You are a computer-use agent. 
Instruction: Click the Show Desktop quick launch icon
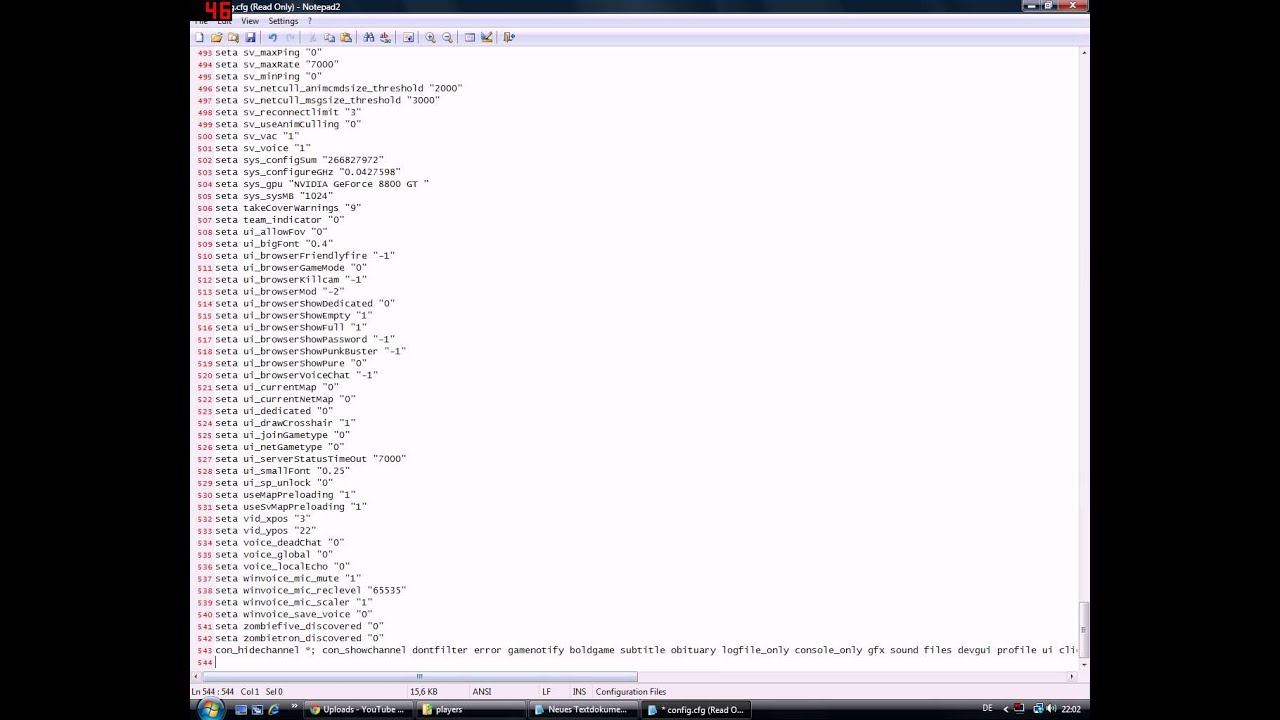point(241,709)
